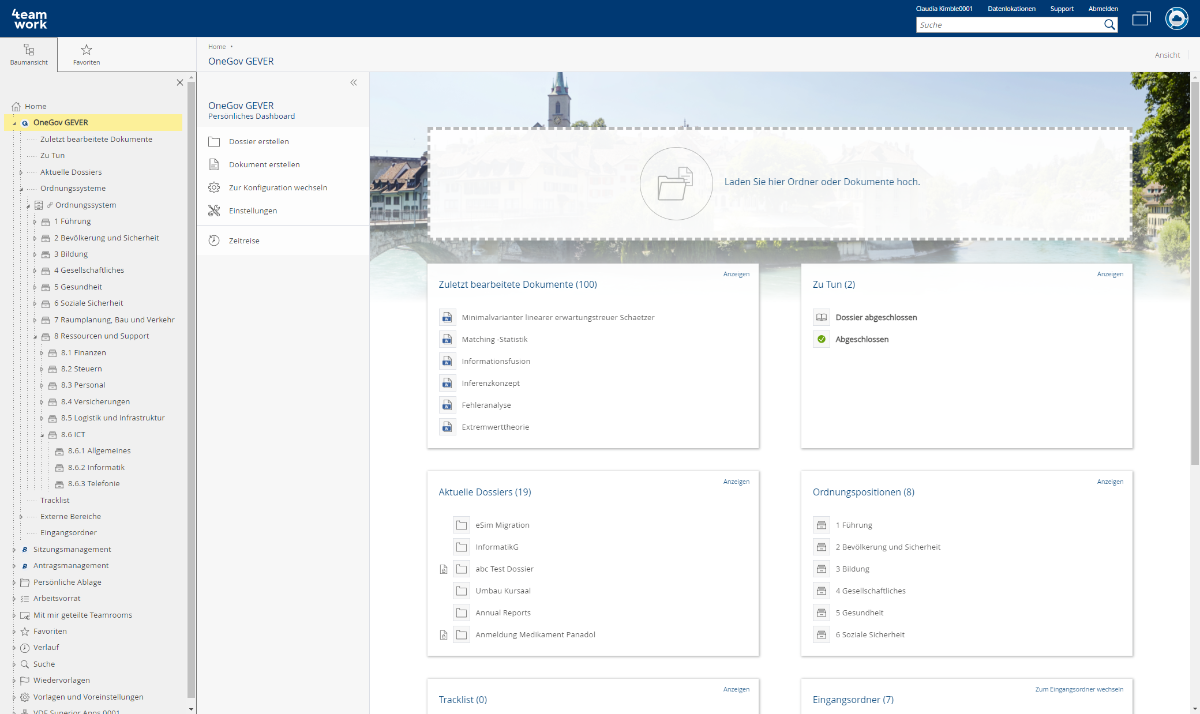This screenshot has height=714, width=1200.
Task: Click the flag icon beside Wiedervorlagen in the tree
Action: point(25,680)
